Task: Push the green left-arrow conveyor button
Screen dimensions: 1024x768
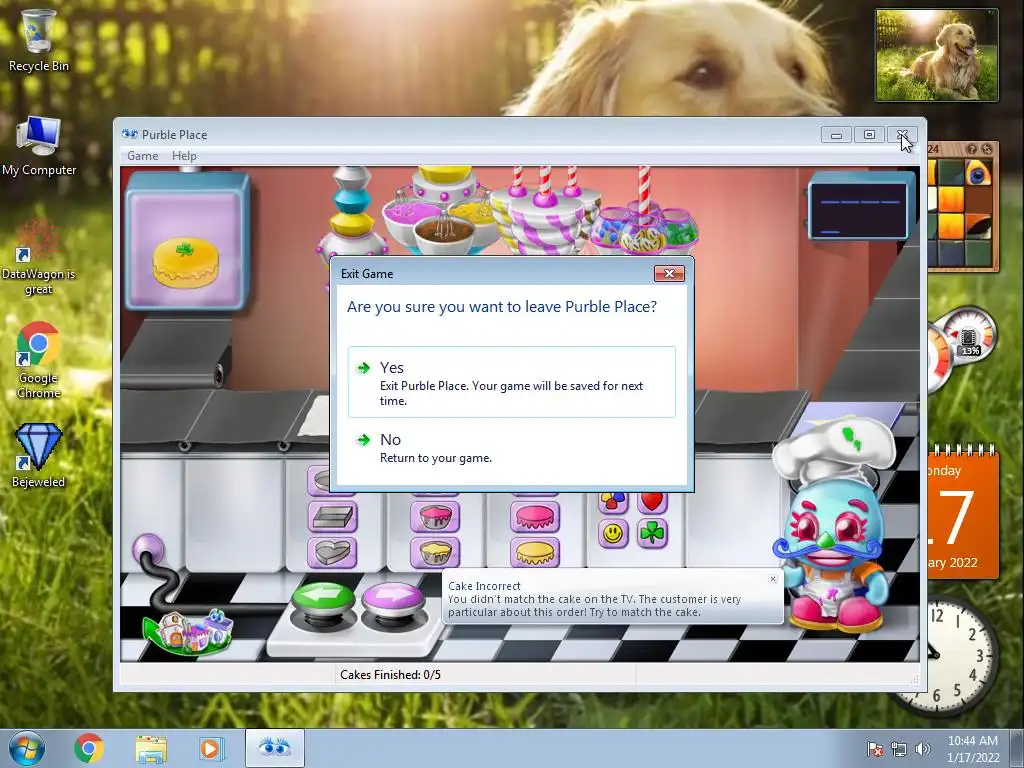Action: coord(323,601)
